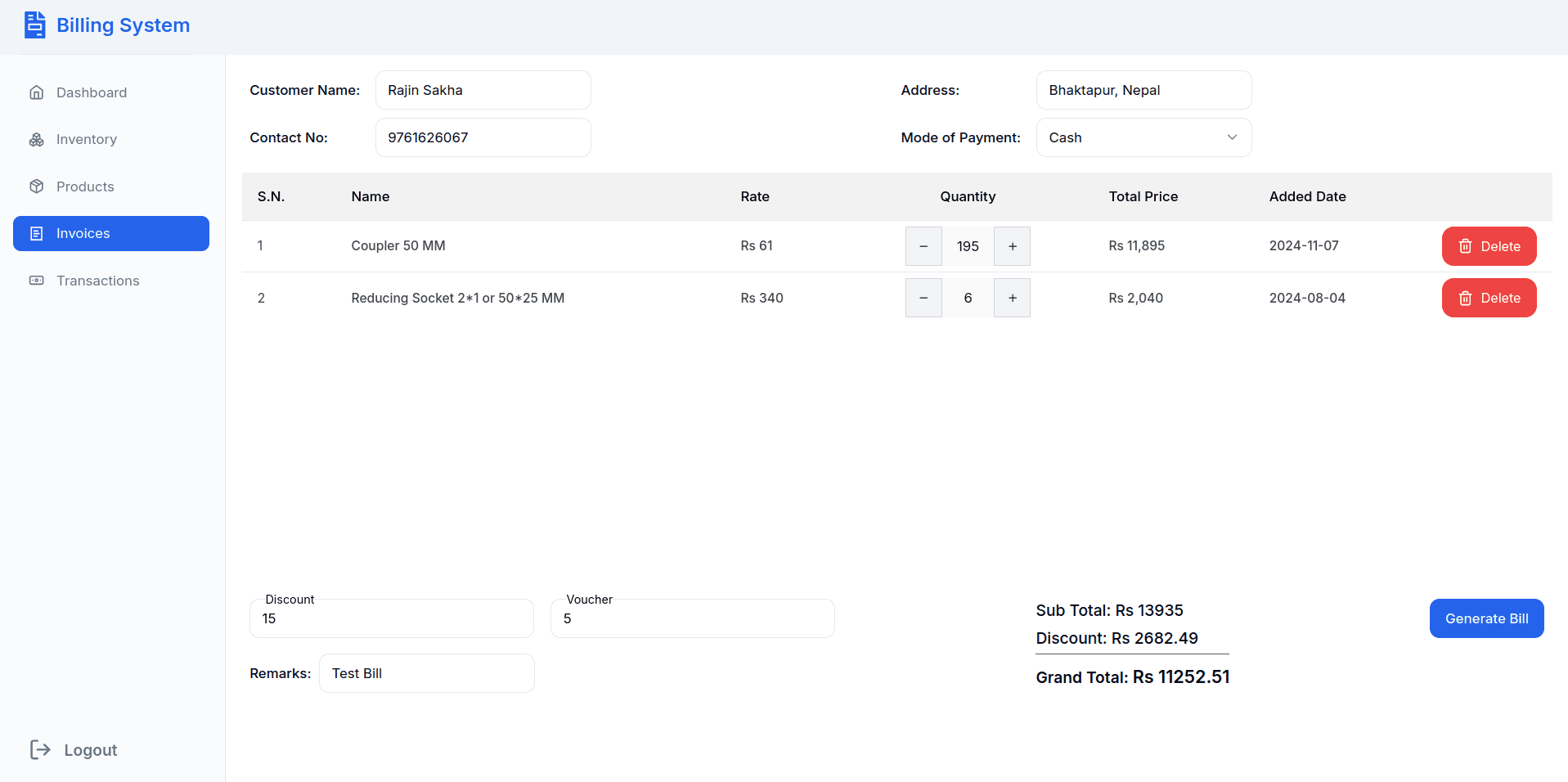Select the Invoices sidebar item
Viewport: 1568px width, 782px height.
click(111, 234)
